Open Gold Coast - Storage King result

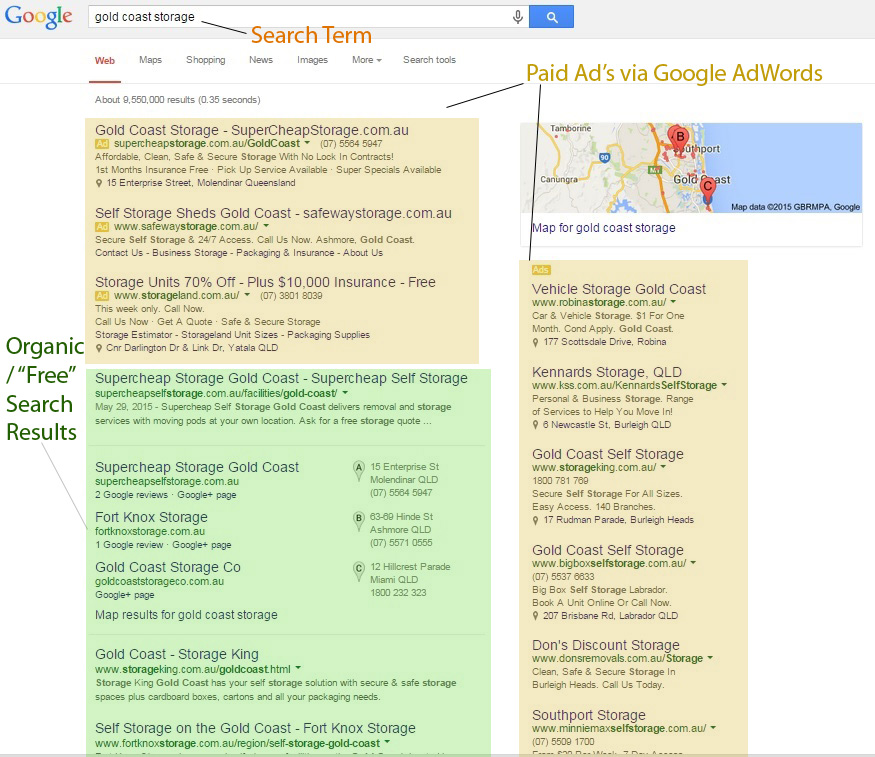pos(177,654)
